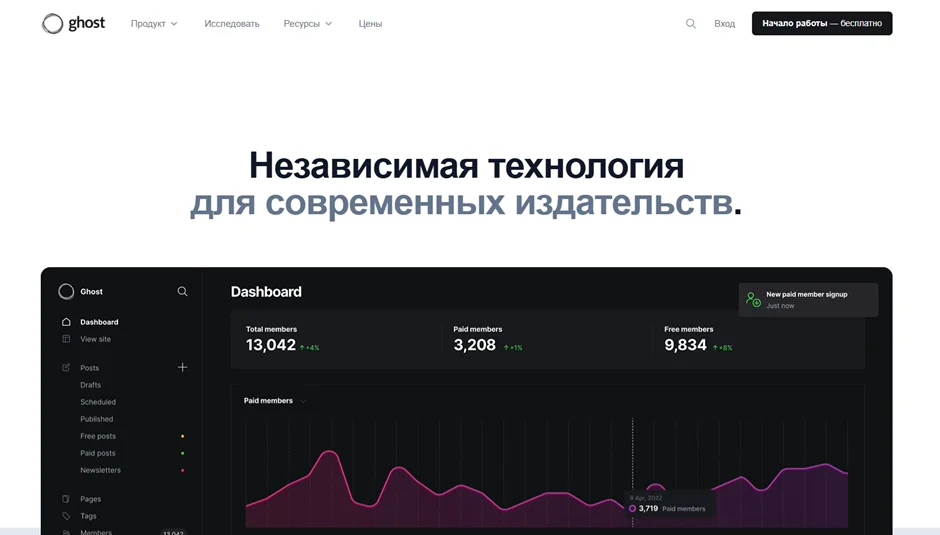The height and width of the screenshot is (535, 940).
Task: Click the Free members value 9,834
Action: click(685, 345)
